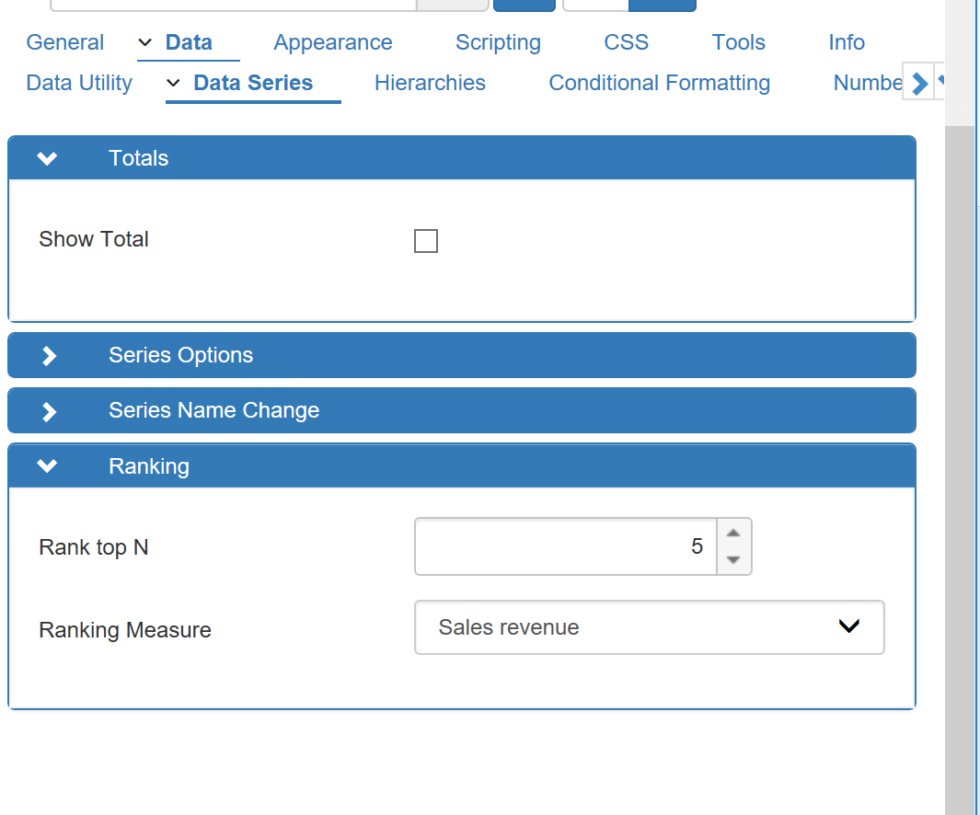Click the overflow arrow to reveal hidden tabs
Screen dimensions: 980x815
coord(920,82)
